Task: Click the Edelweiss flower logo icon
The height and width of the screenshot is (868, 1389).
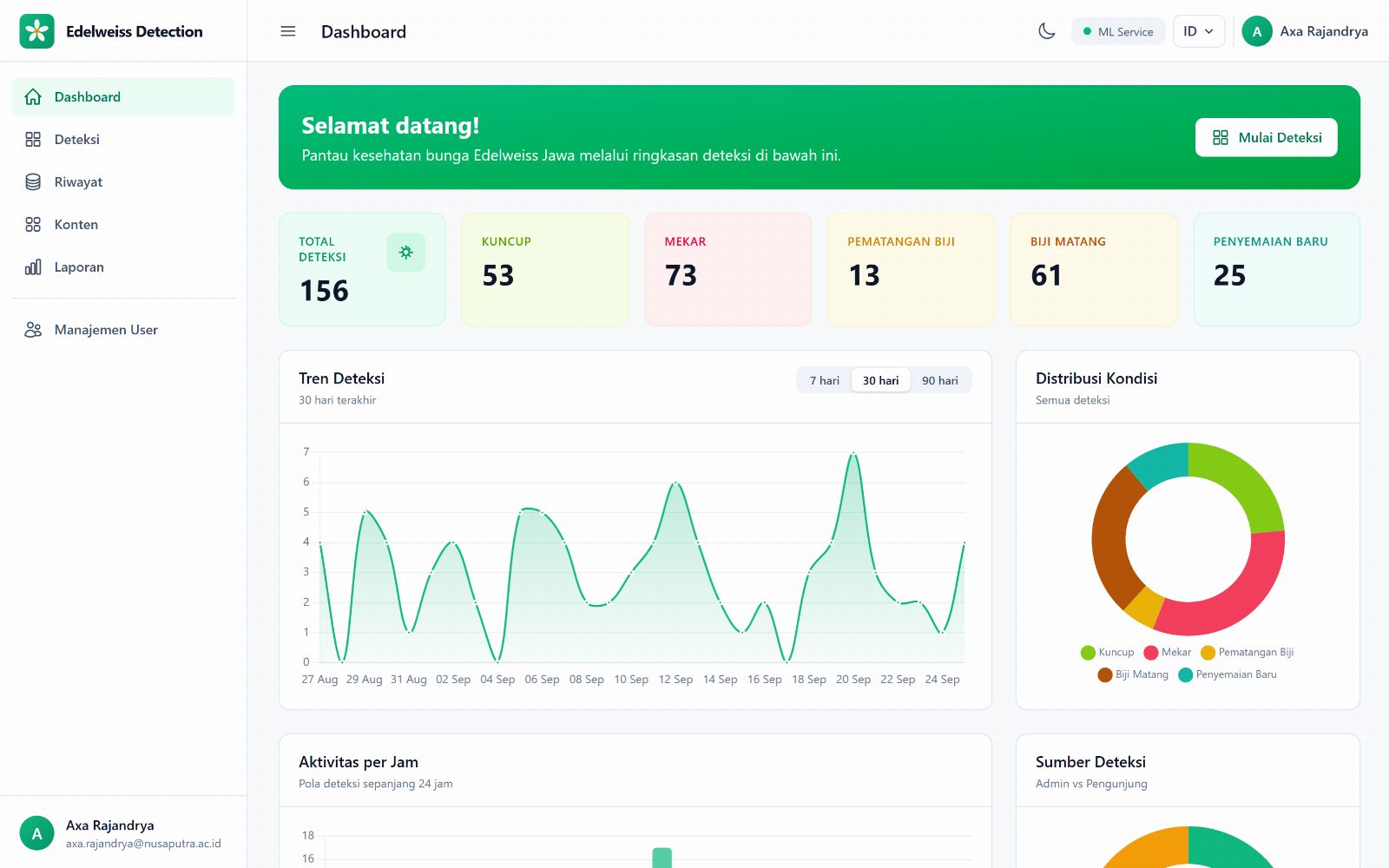Action: click(36, 31)
